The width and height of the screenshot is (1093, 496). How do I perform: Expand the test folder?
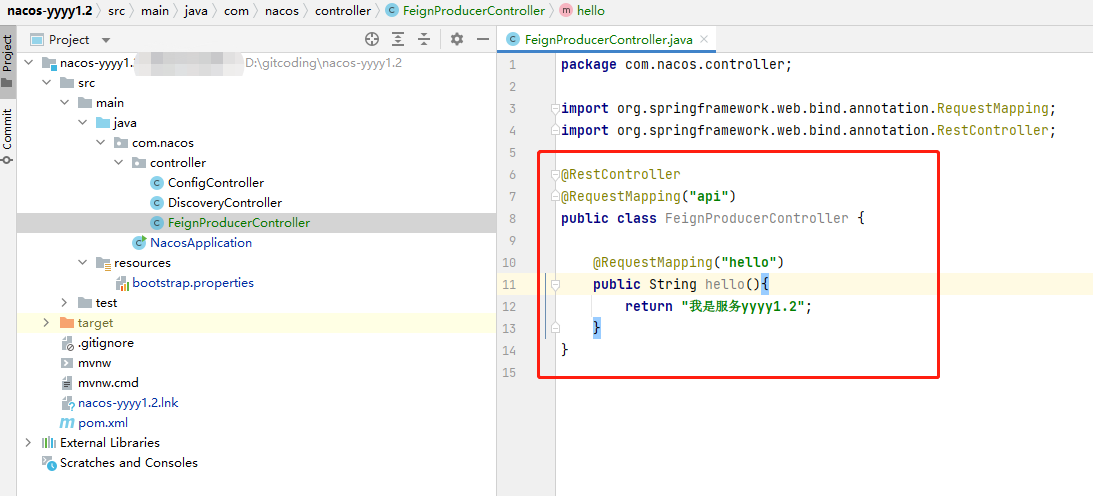tap(65, 303)
